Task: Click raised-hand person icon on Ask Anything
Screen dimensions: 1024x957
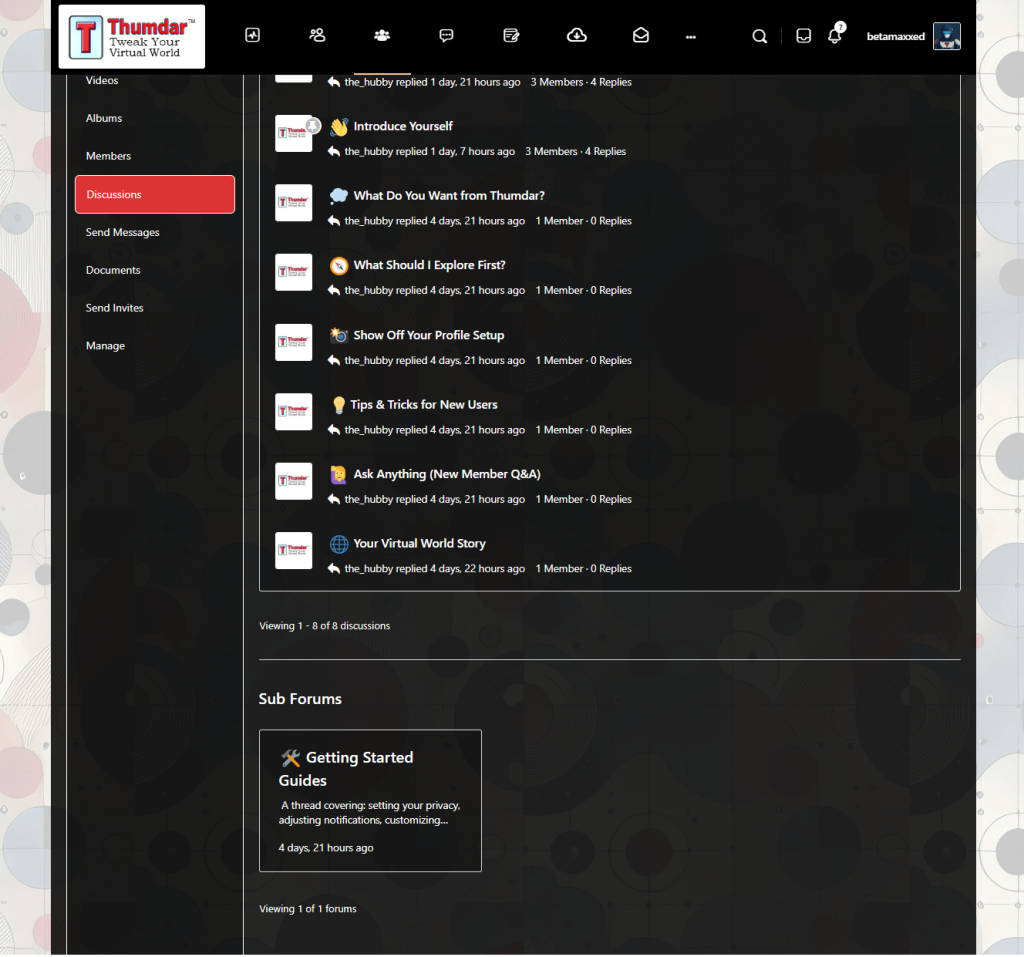Action: [x=338, y=475]
